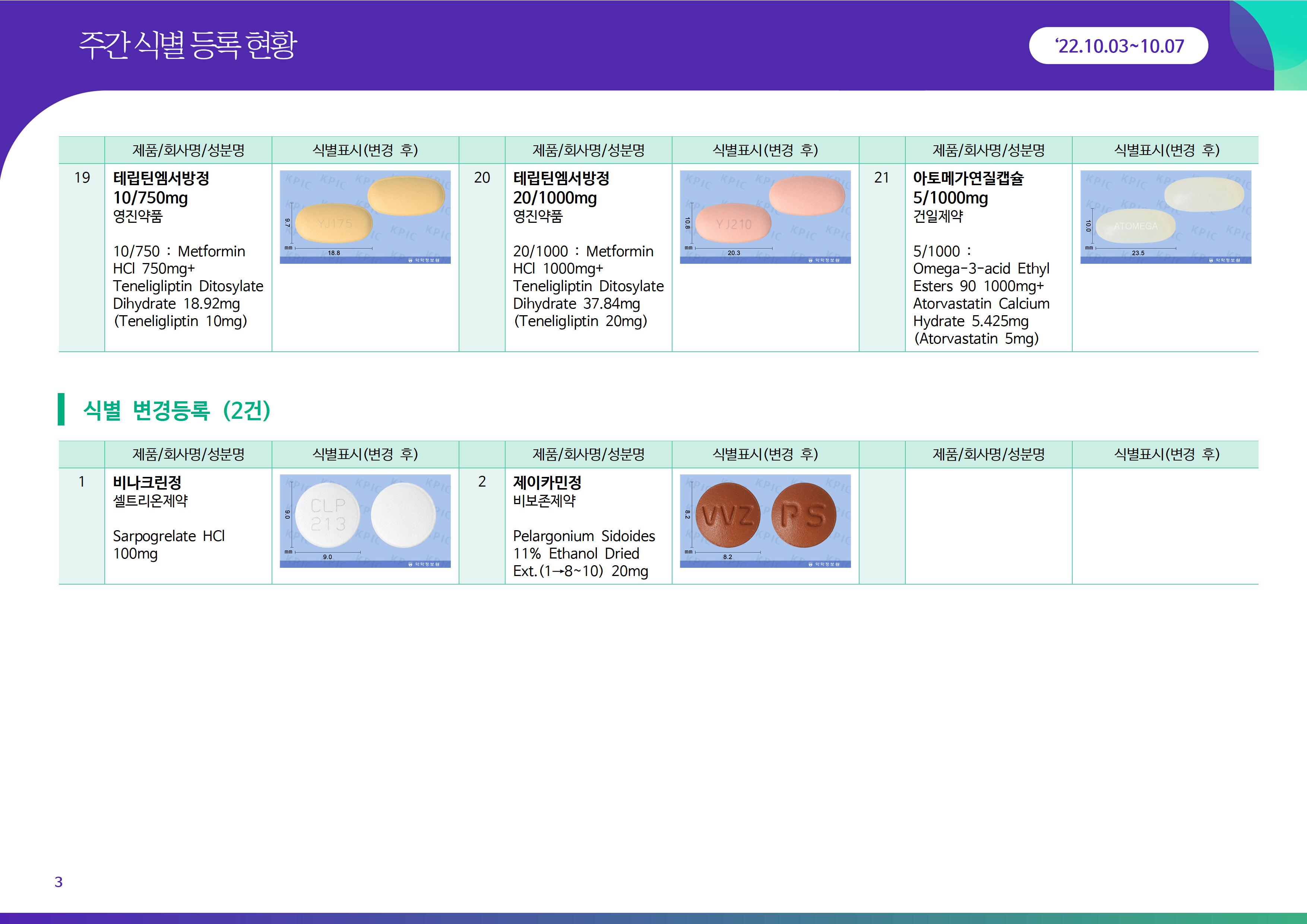Click row number 19 cell
This screenshot has height=924, width=1307.
tap(82, 178)
